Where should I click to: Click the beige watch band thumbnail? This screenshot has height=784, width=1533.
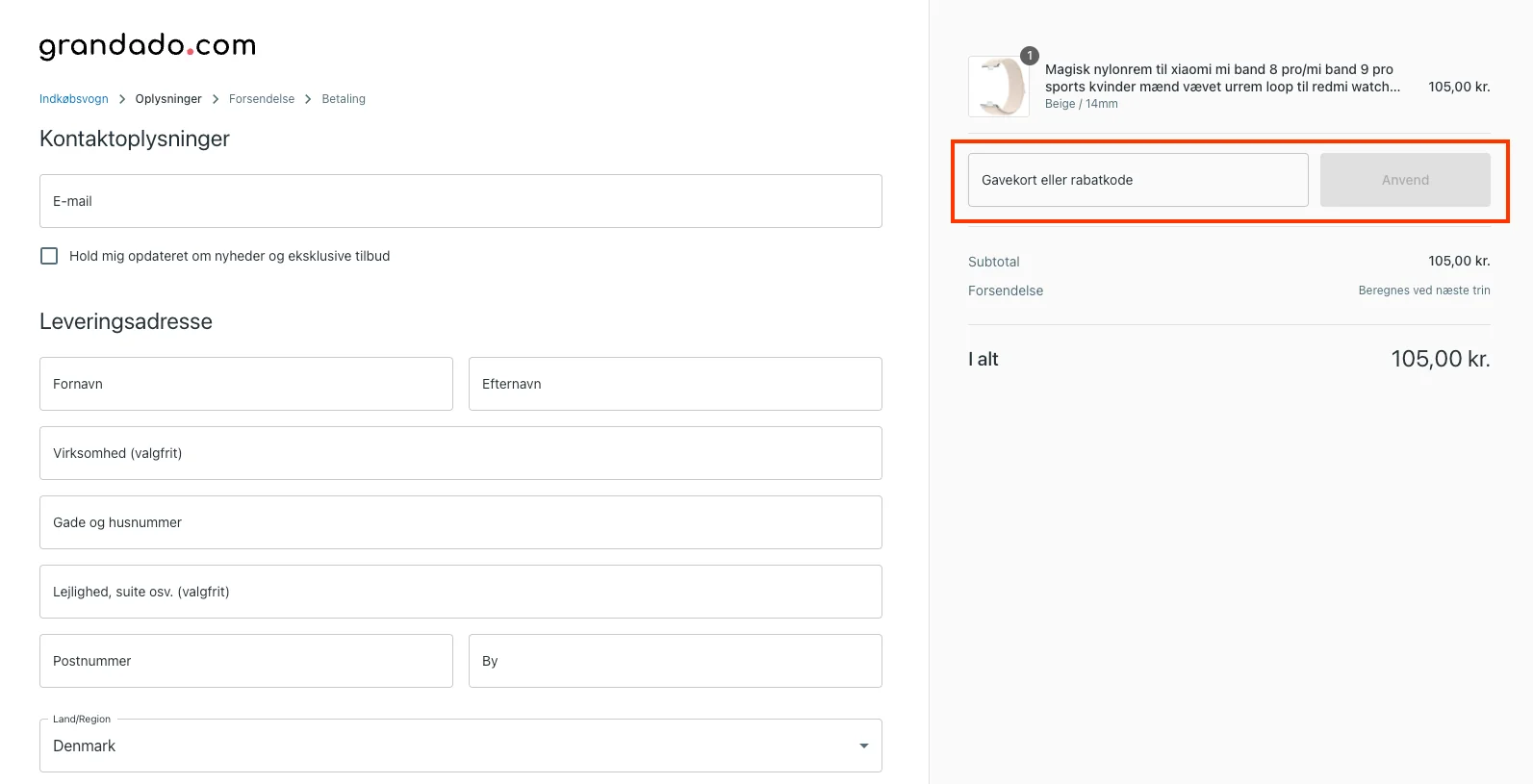tap(997, 88)
